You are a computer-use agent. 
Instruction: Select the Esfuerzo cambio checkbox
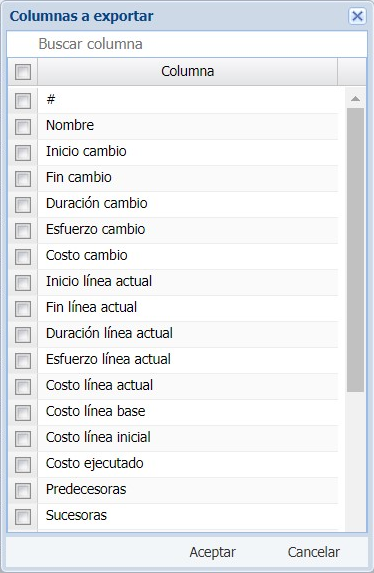click(x=23, y=231)
